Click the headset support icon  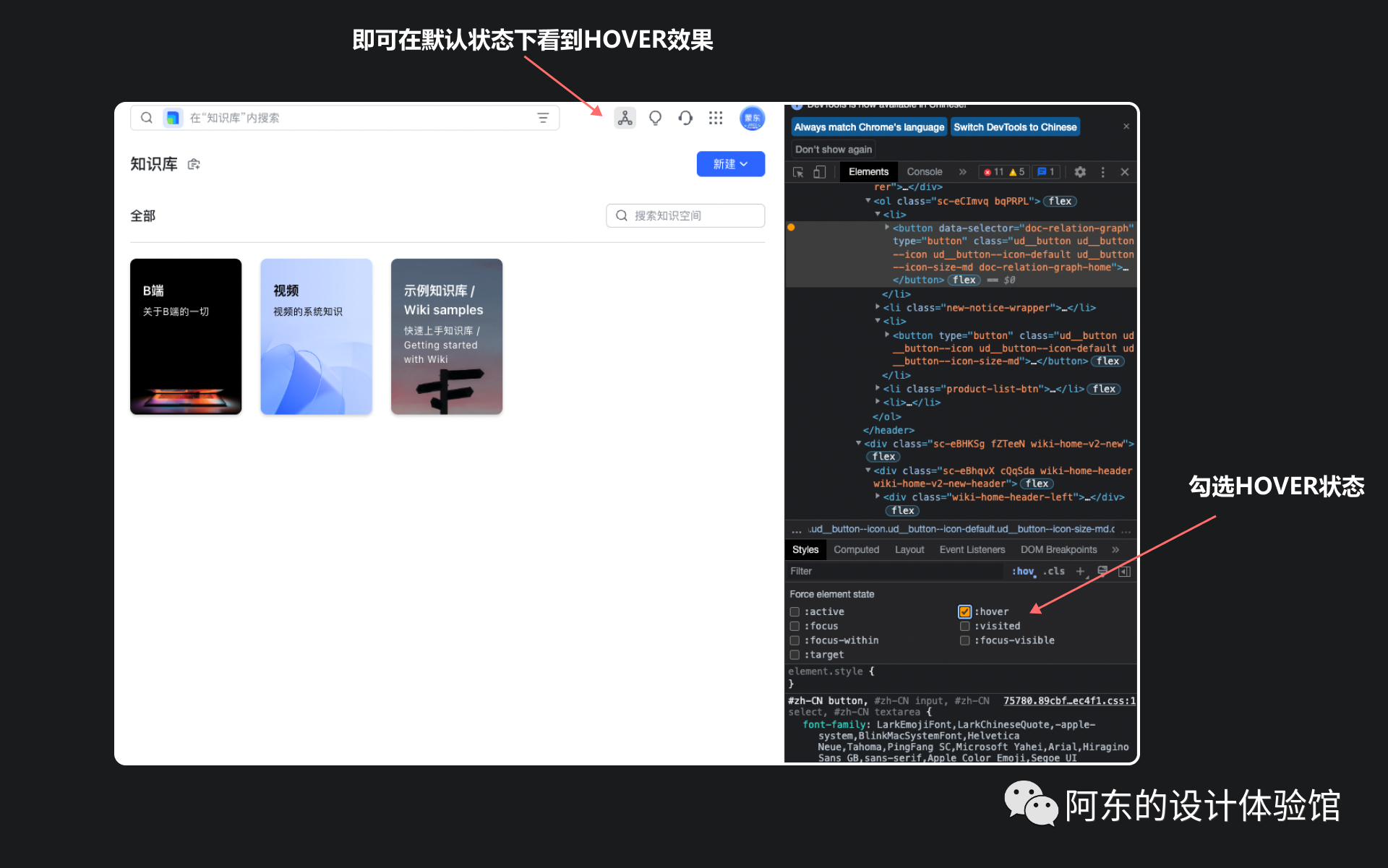point(685,118)
